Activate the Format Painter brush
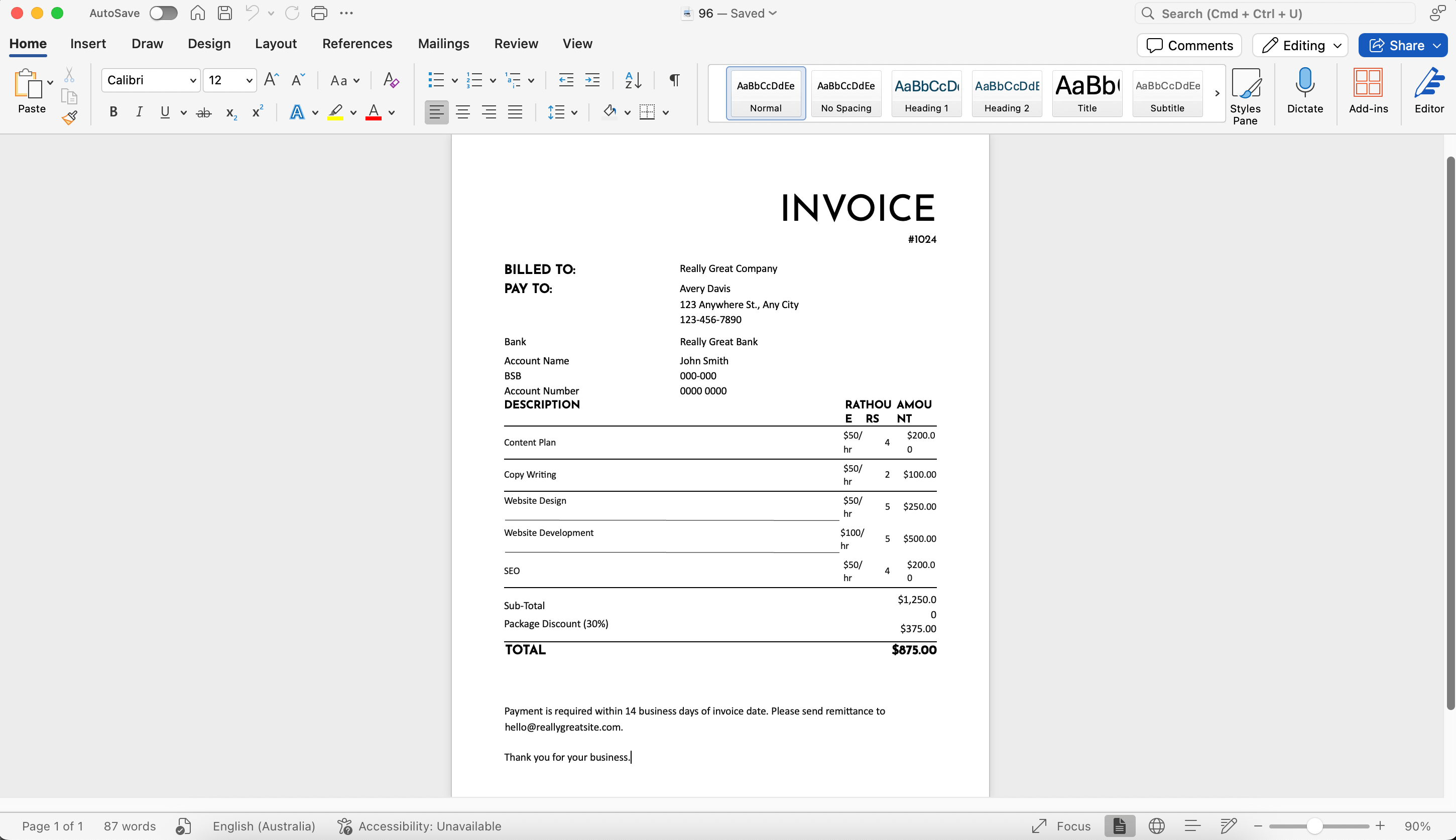 click(x=70, y=118)
